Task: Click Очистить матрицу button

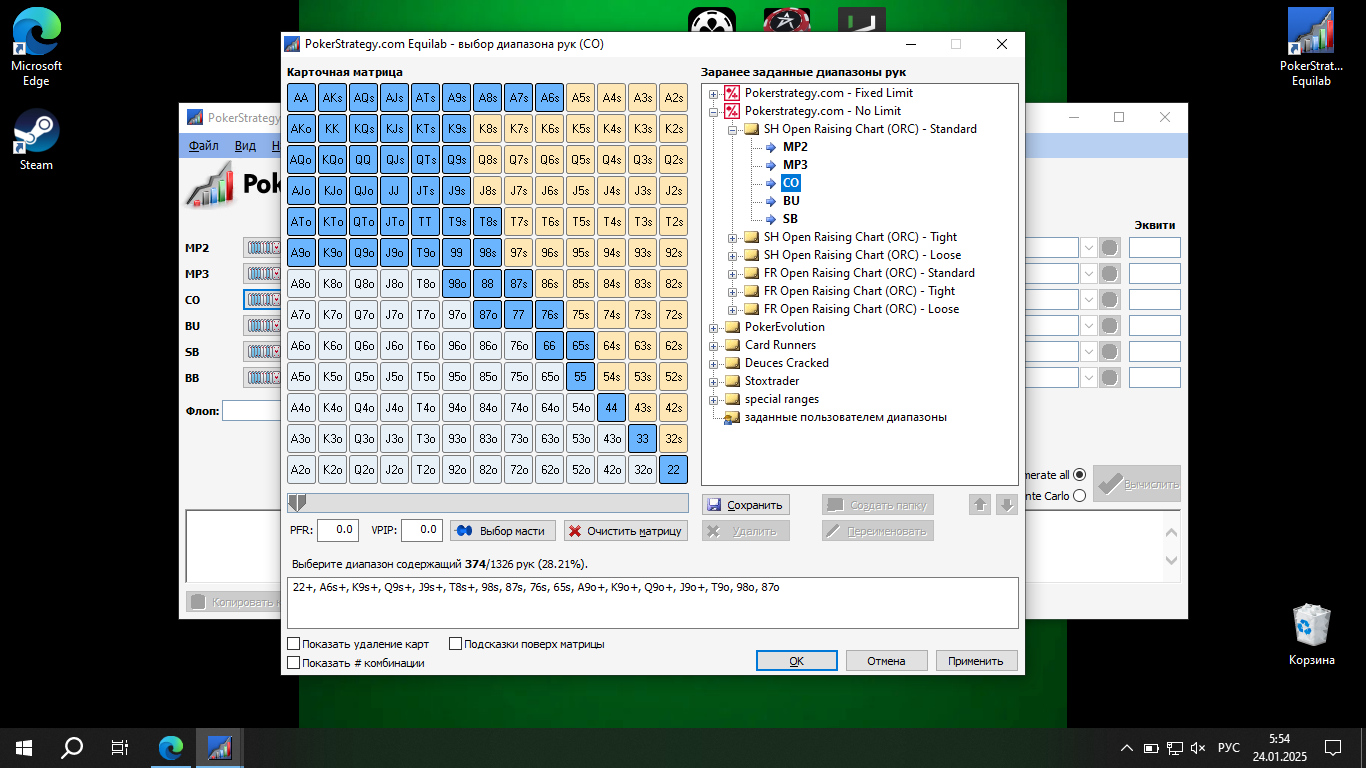Action: [626, 531]
